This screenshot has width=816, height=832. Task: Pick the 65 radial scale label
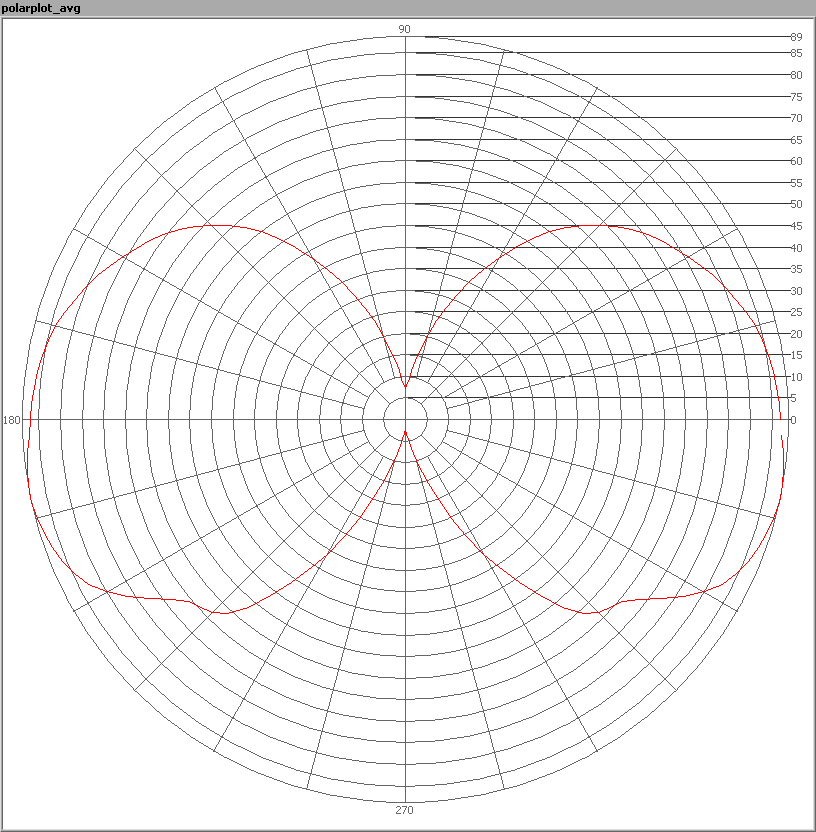796,140
